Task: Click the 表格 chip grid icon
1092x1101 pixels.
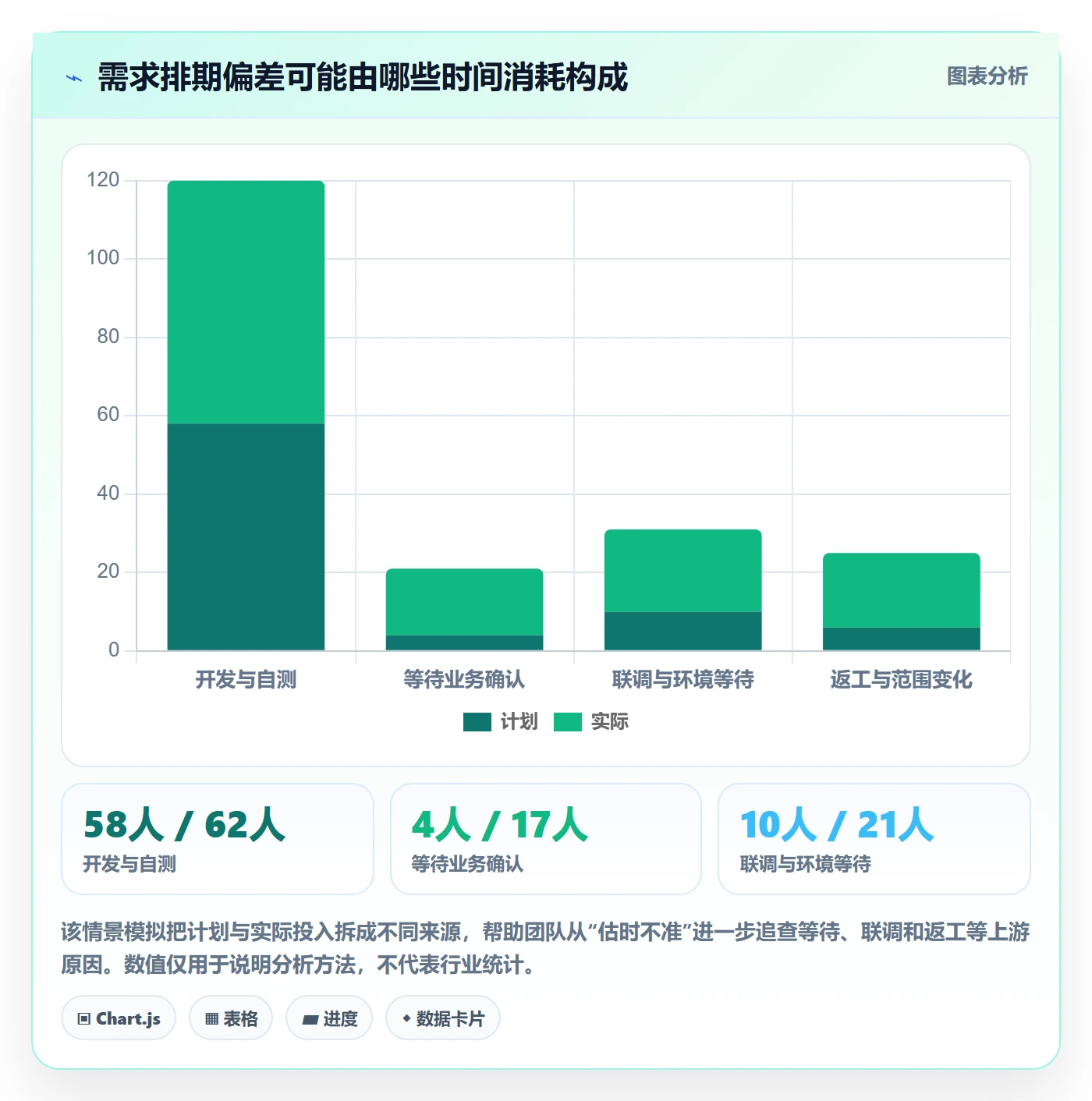Action: [211, 1018]
